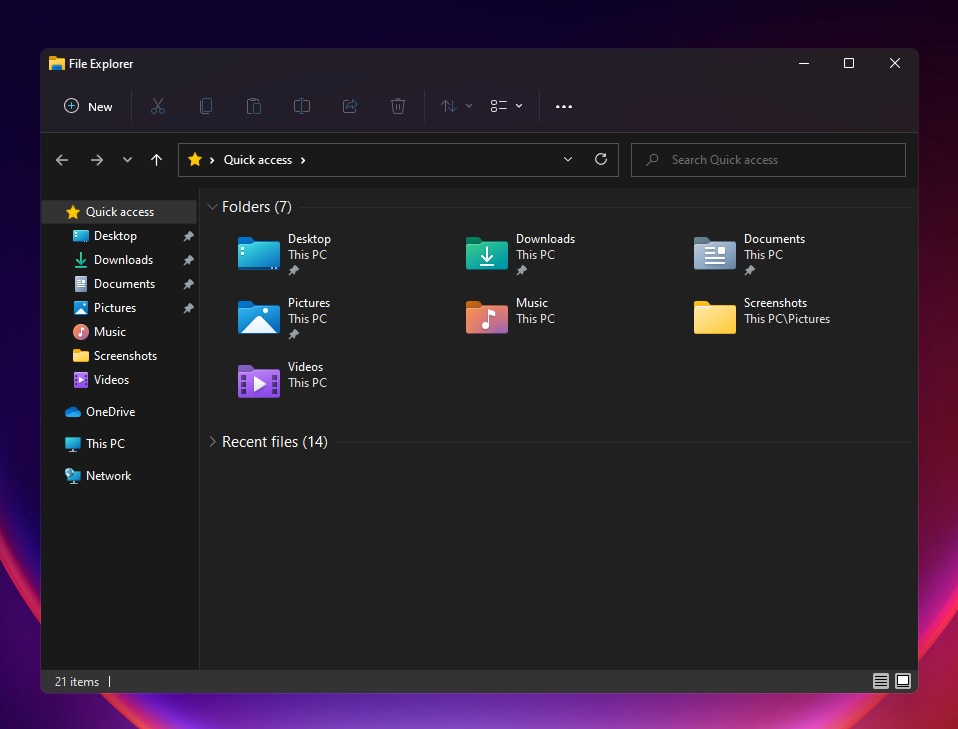Switch to details view in the status bar
The image size is (958, 729).
coord(880,681)
